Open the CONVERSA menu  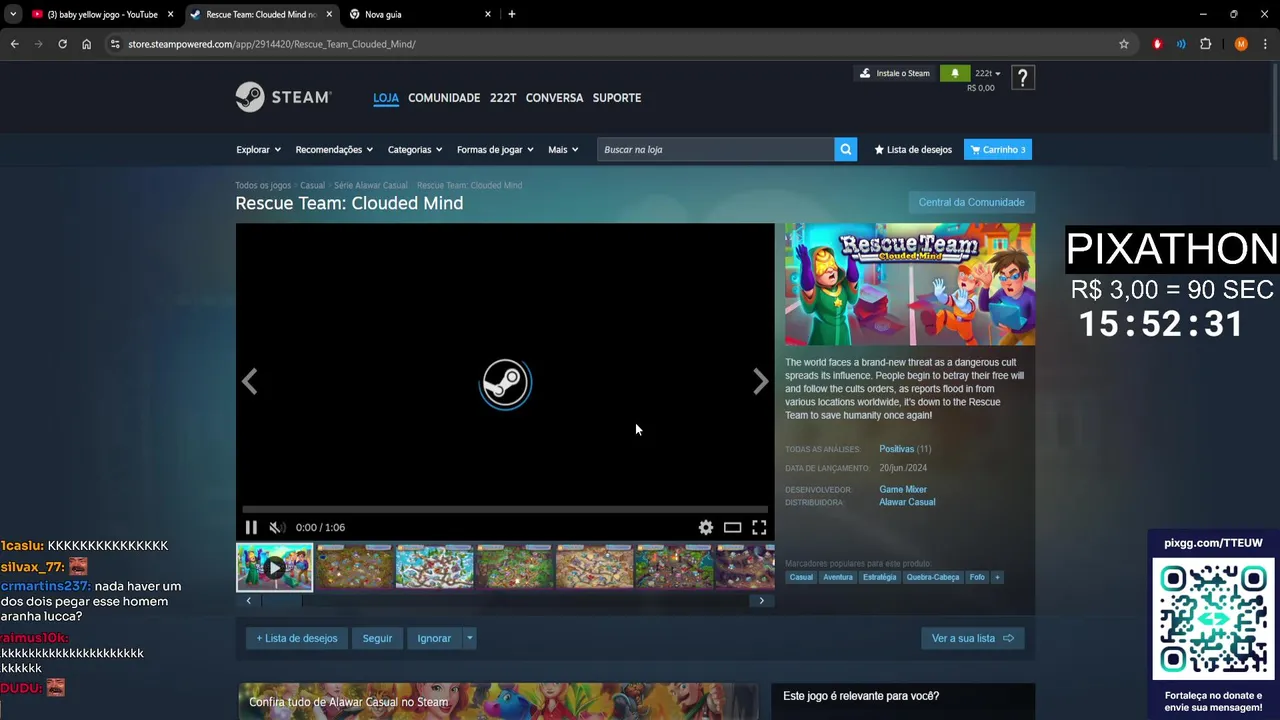click(554, 97)
